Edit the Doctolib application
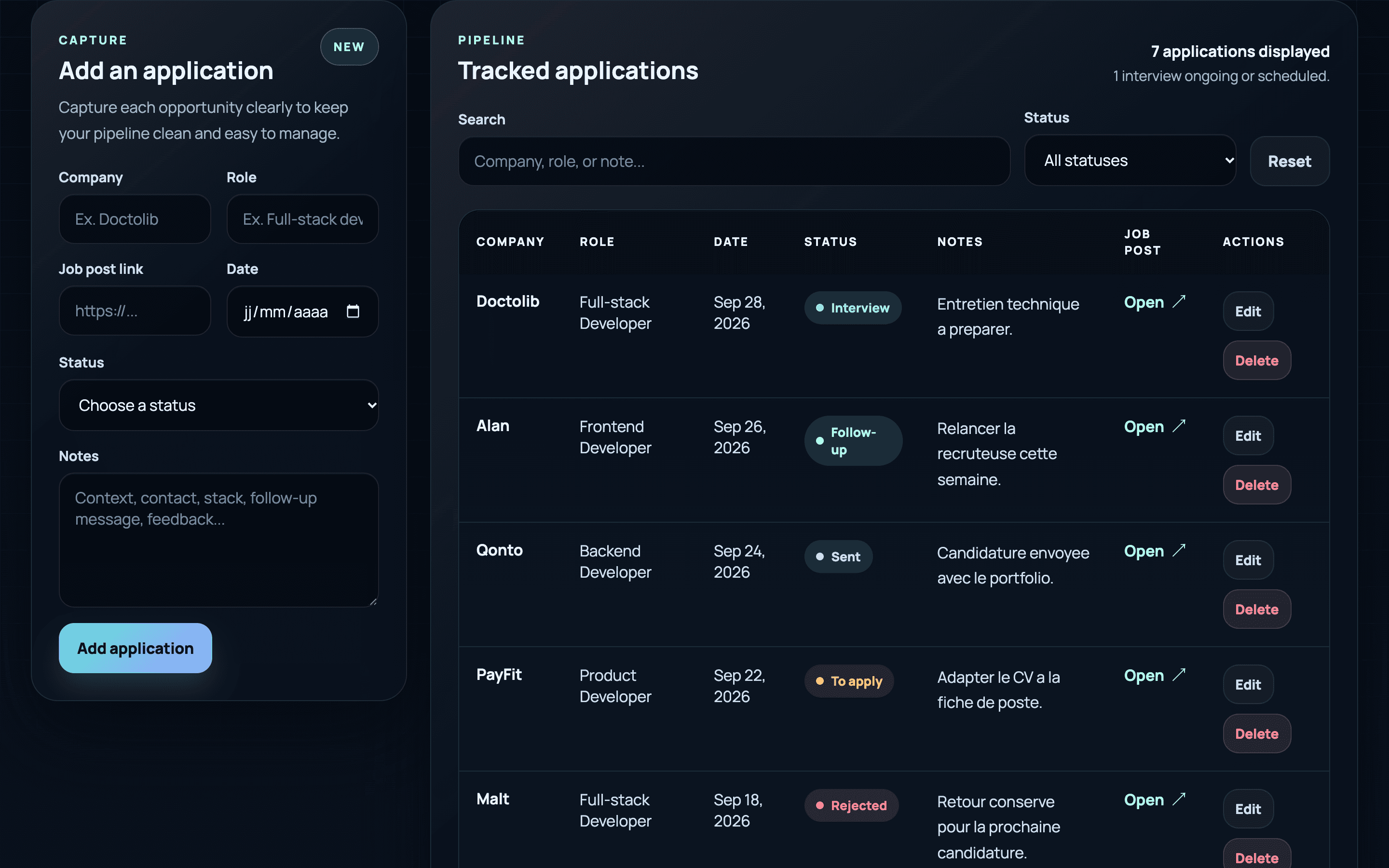The image size is (1389, 868). [1248, 311]
